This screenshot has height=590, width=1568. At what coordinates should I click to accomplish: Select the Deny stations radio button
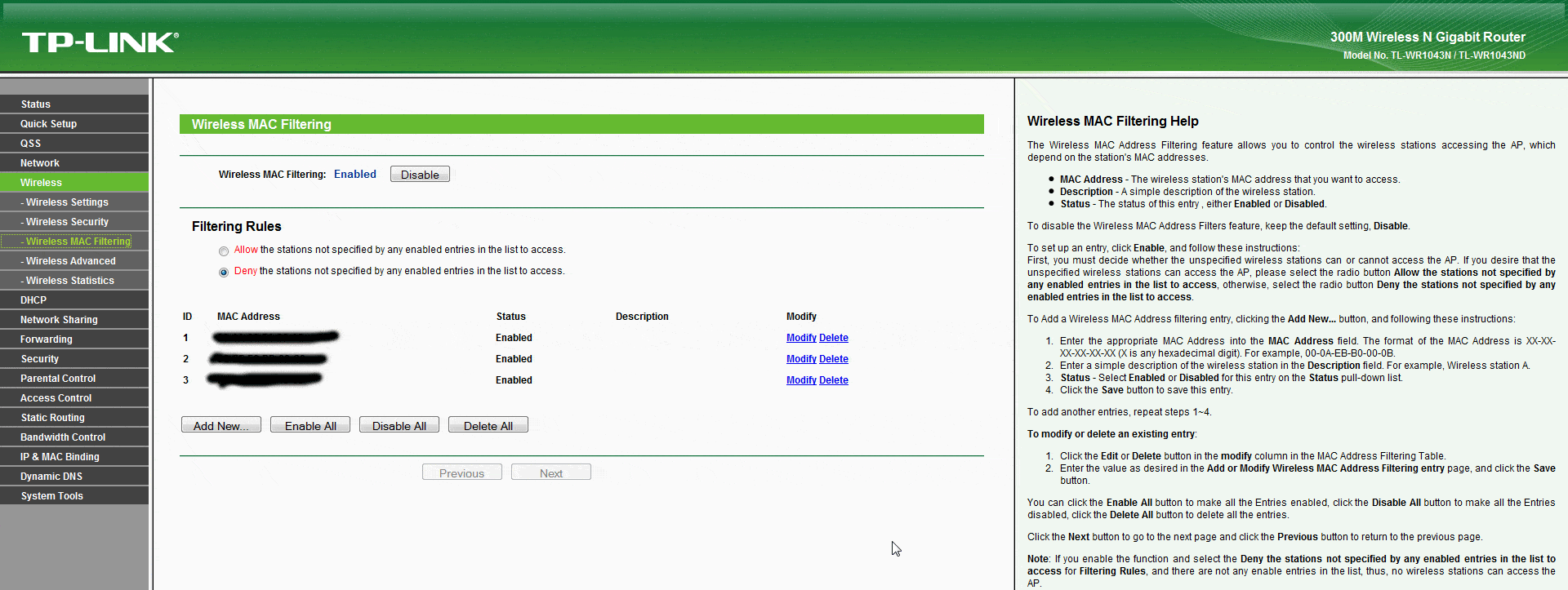224,273
